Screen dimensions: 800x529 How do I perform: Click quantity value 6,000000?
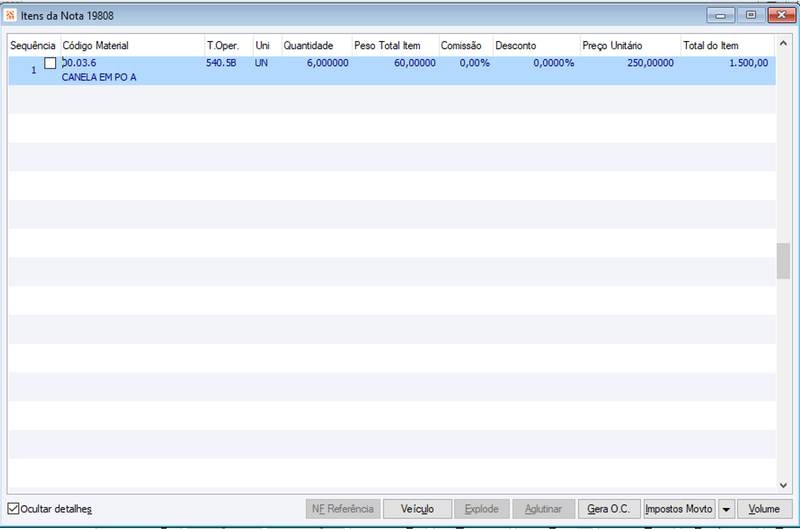(328, 63)
